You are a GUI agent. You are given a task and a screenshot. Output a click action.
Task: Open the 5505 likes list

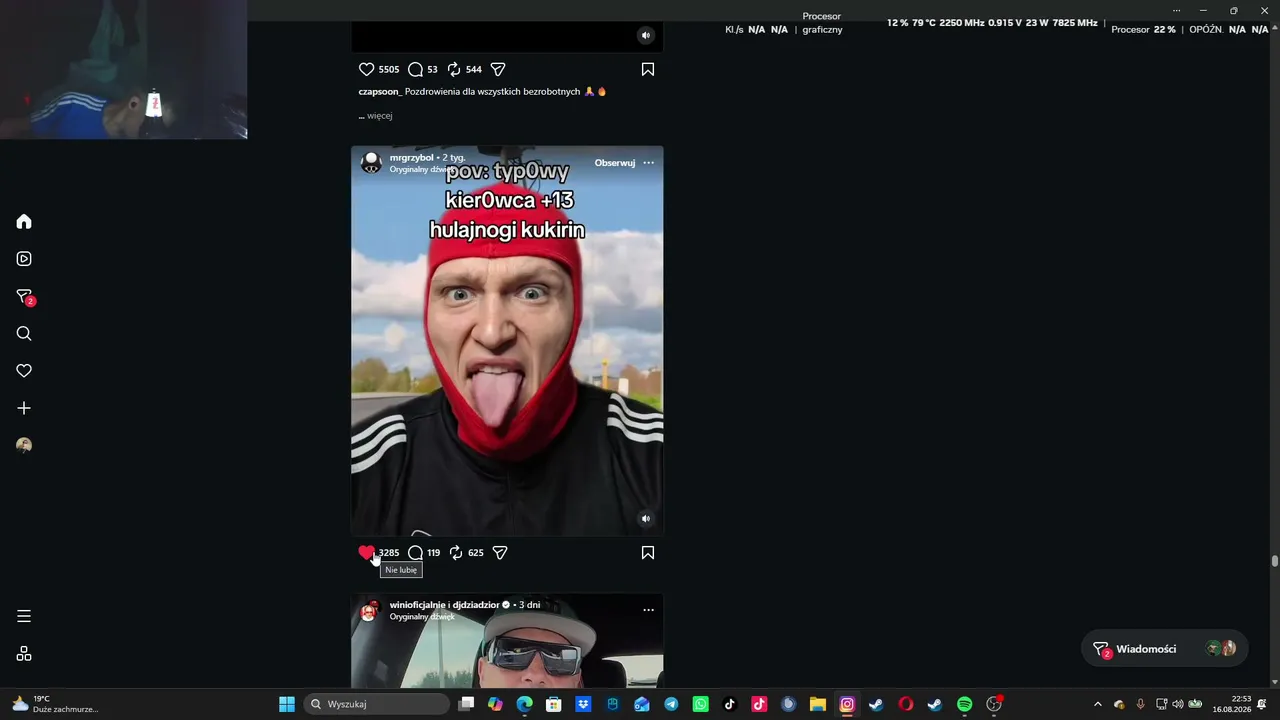tap(389, 70)
